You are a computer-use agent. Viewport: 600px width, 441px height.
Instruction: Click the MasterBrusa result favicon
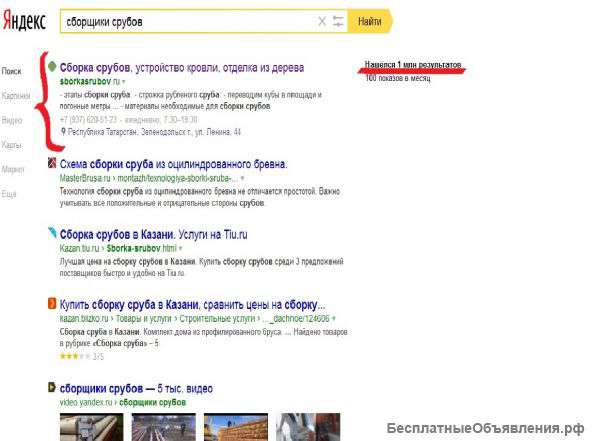(52, 163)
